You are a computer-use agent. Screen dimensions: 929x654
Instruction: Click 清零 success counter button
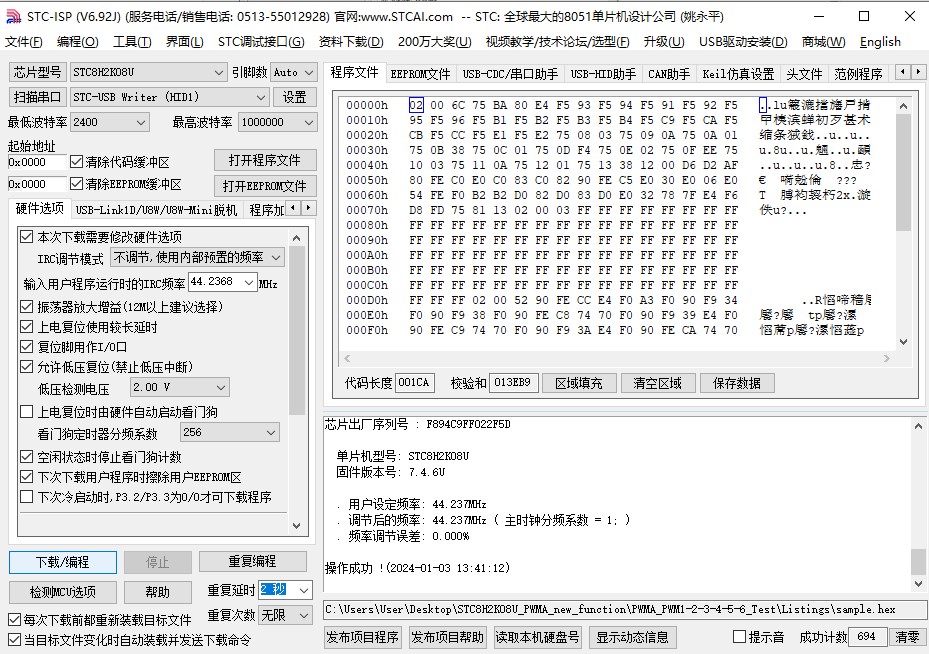pos(906,637)
